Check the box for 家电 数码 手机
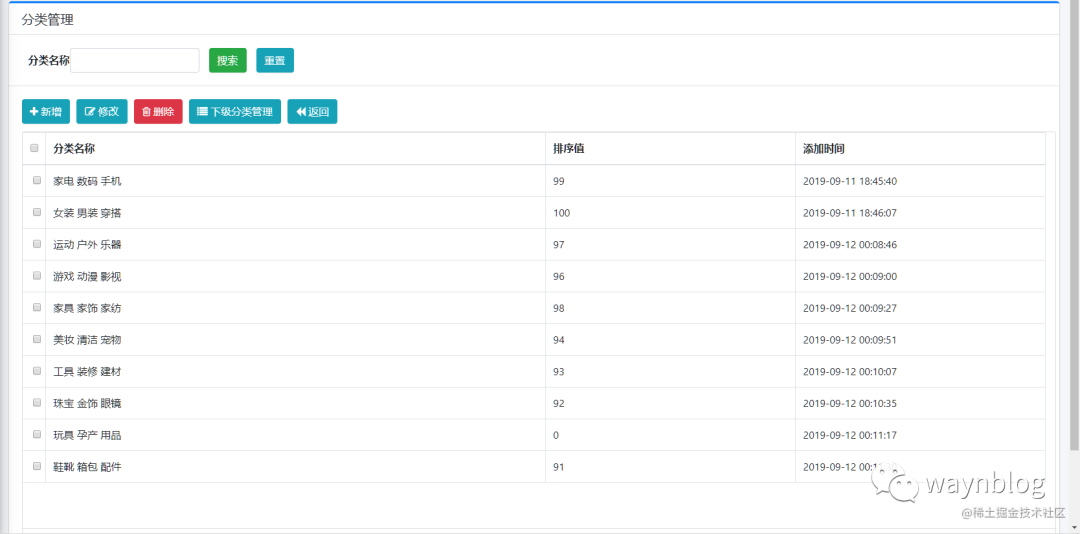 [x=37, y=181]
